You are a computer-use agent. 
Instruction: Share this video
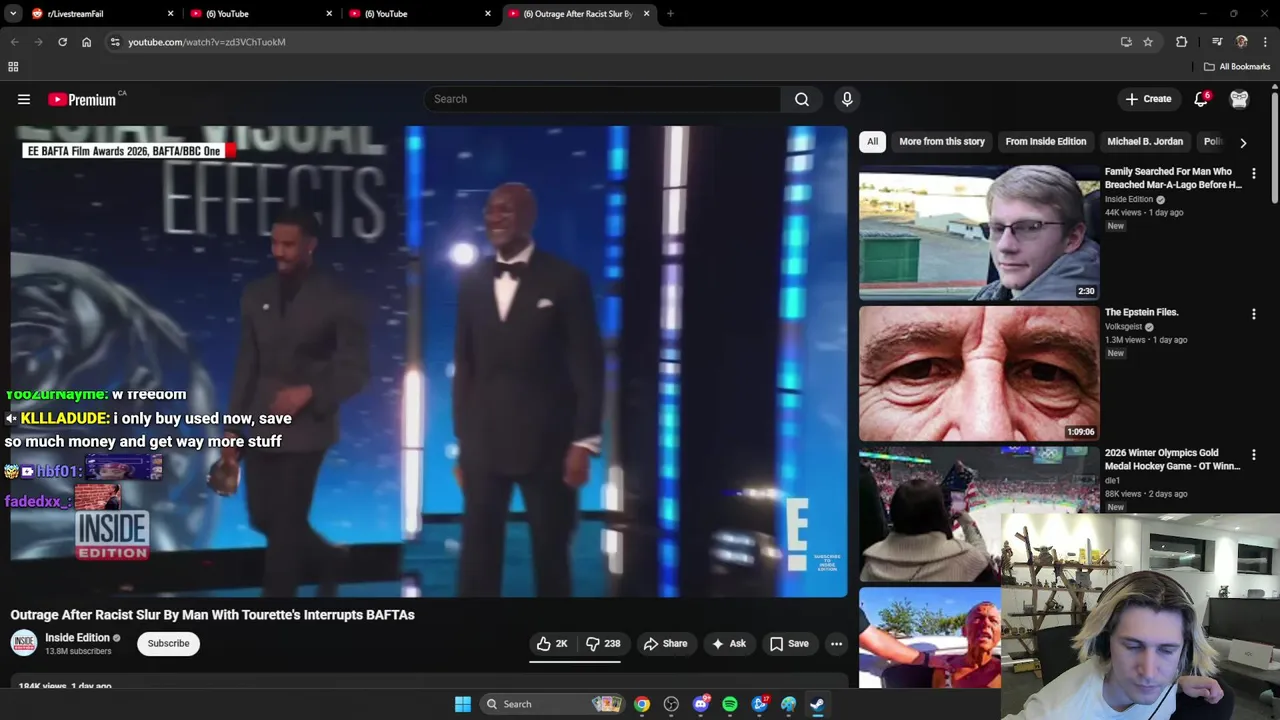[x=665, y=643]
